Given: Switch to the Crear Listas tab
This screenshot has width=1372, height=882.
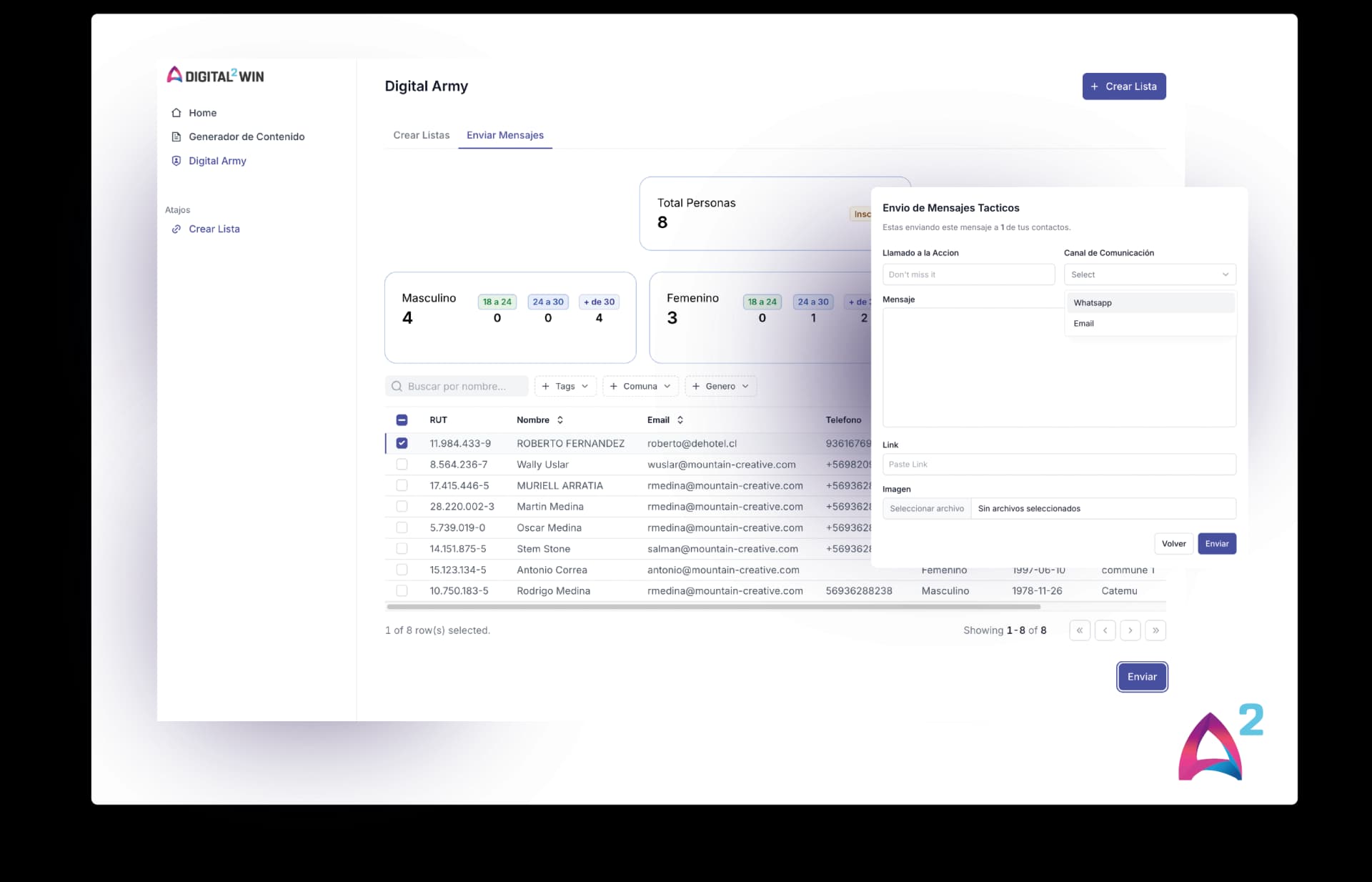Looking at the screenshot, I should click(x=421, y=135).
